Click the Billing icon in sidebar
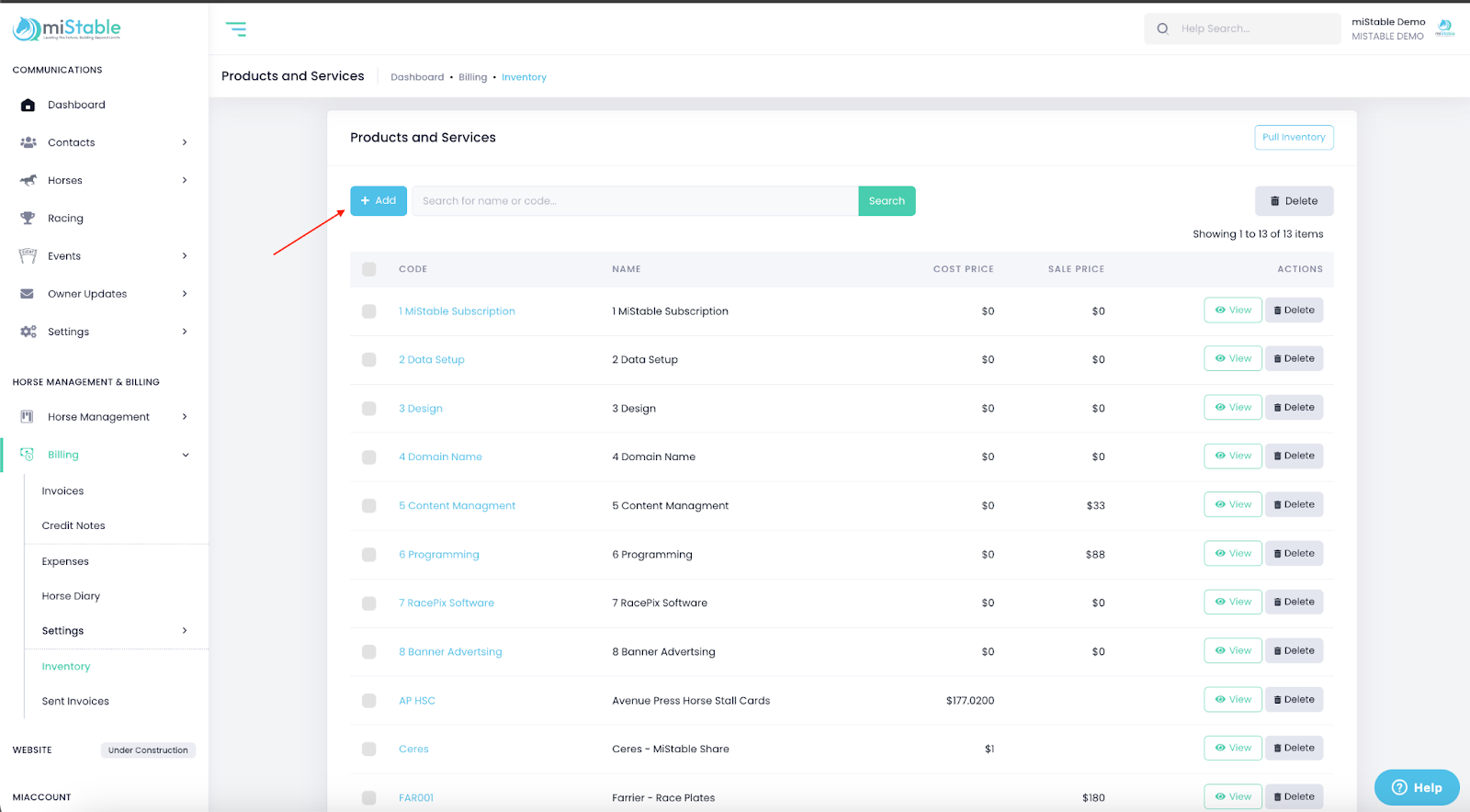This screenshot has width=1470, height=812. coord(28,454)
